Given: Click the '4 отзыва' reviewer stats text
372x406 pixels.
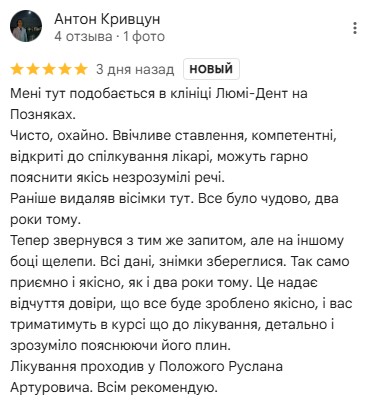Looking at the screenshot, I should [x=83, y=36].
